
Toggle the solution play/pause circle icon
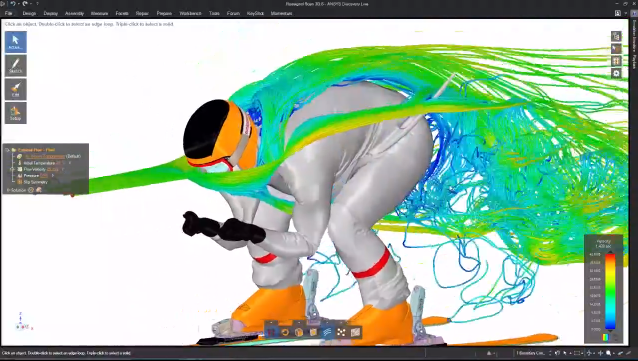pos(31,190)
